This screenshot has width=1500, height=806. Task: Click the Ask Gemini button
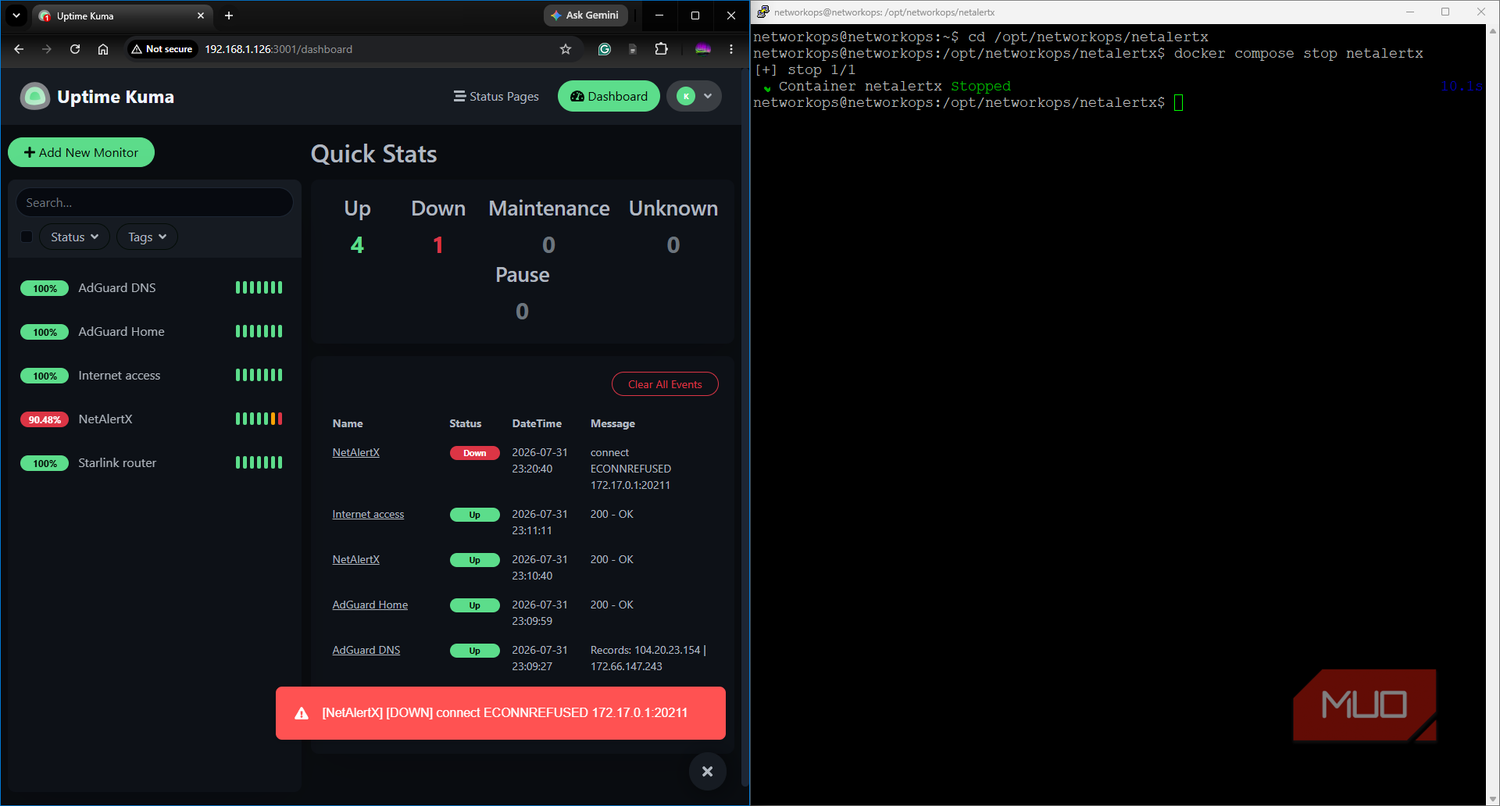pos(586,16)
